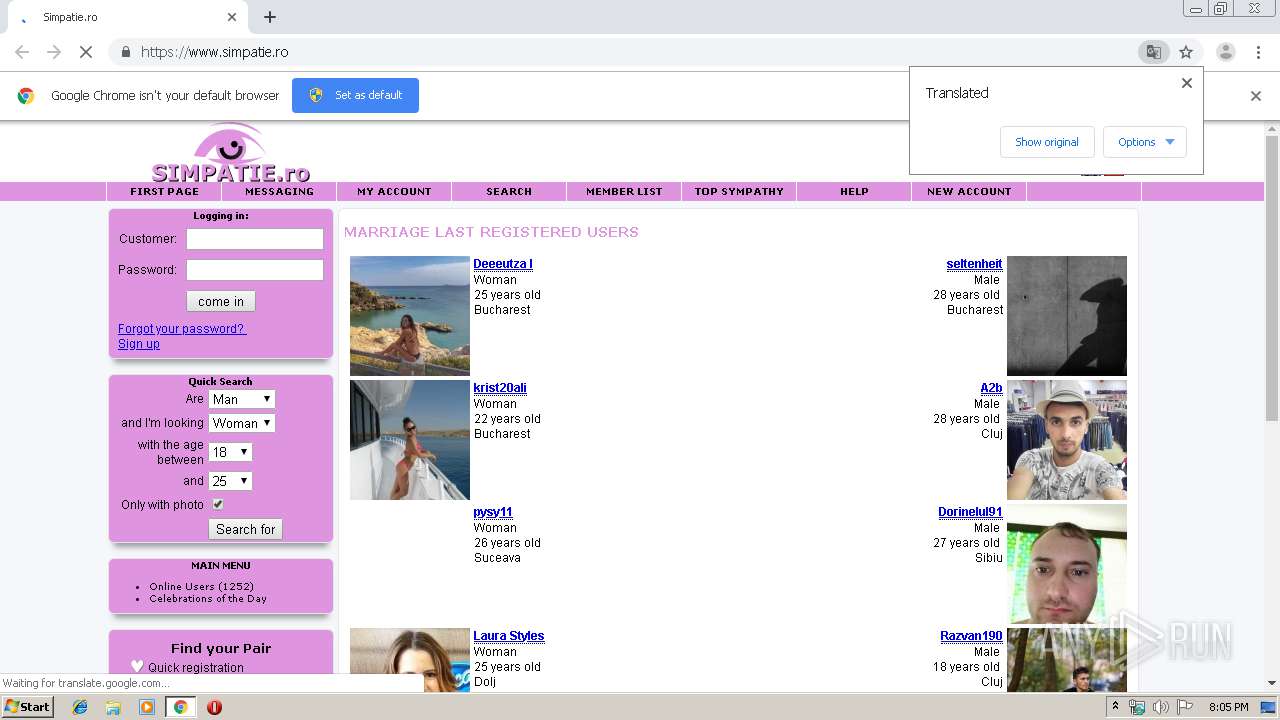The height and width of the screenshot is (720, 1280).
Task: Click the translate page icon in address bar
Action: coord(1153,52)
